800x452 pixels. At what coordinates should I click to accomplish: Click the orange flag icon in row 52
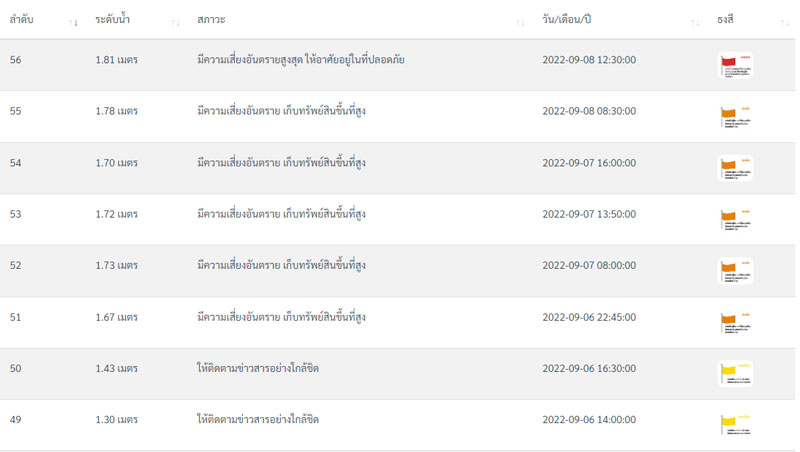tap(735, 271)
